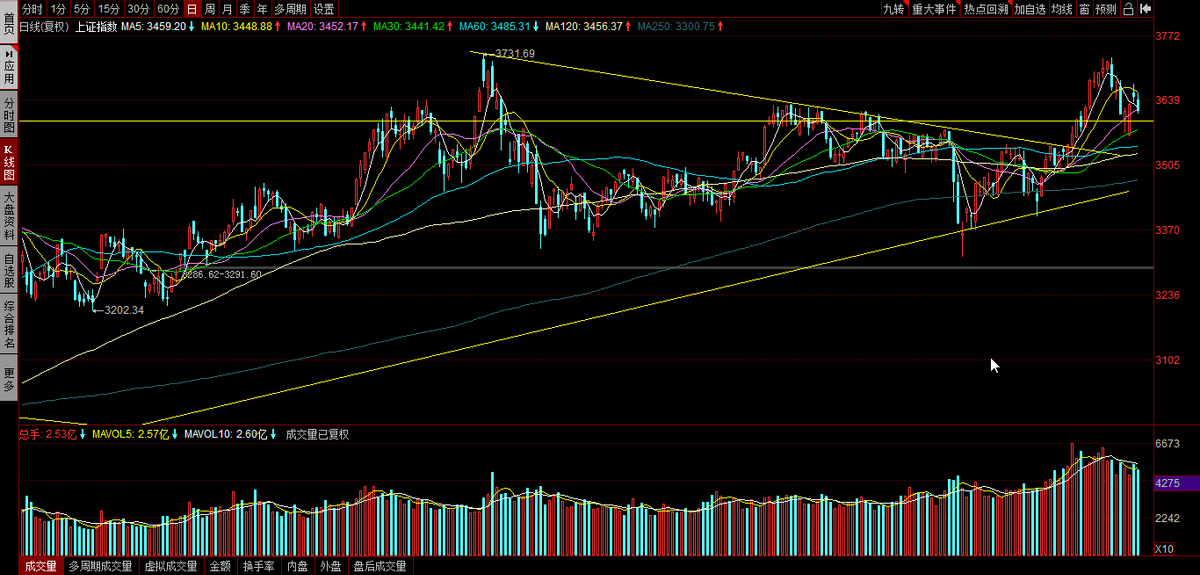
Task: Show 重大事件 major events
Action: pyautogui.click(x=934, y=9)
